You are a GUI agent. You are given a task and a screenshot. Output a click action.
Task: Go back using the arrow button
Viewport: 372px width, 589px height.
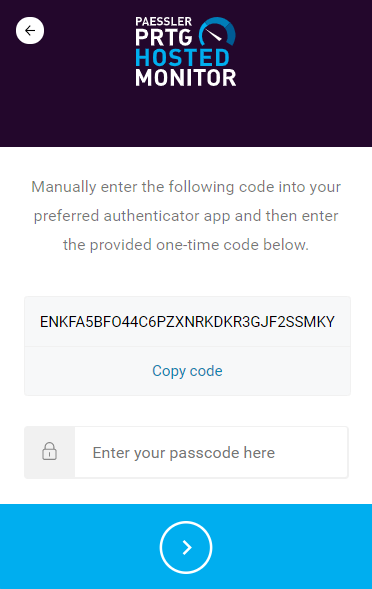[30, 30]
